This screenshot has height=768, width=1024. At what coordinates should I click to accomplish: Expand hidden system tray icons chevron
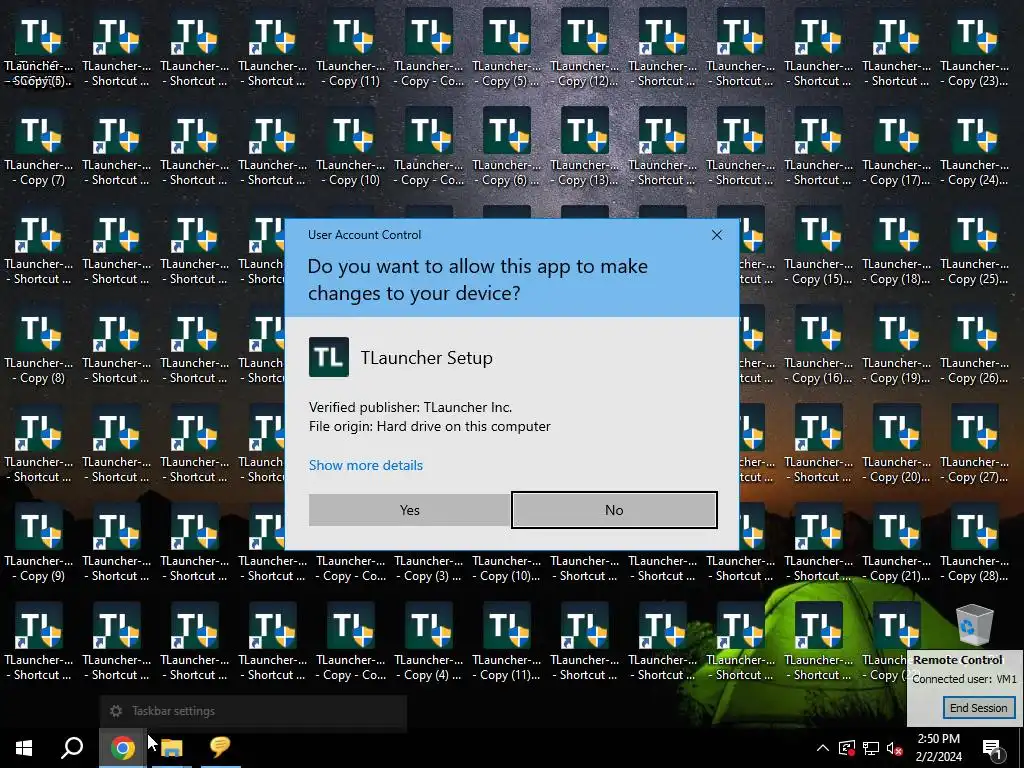823,748
